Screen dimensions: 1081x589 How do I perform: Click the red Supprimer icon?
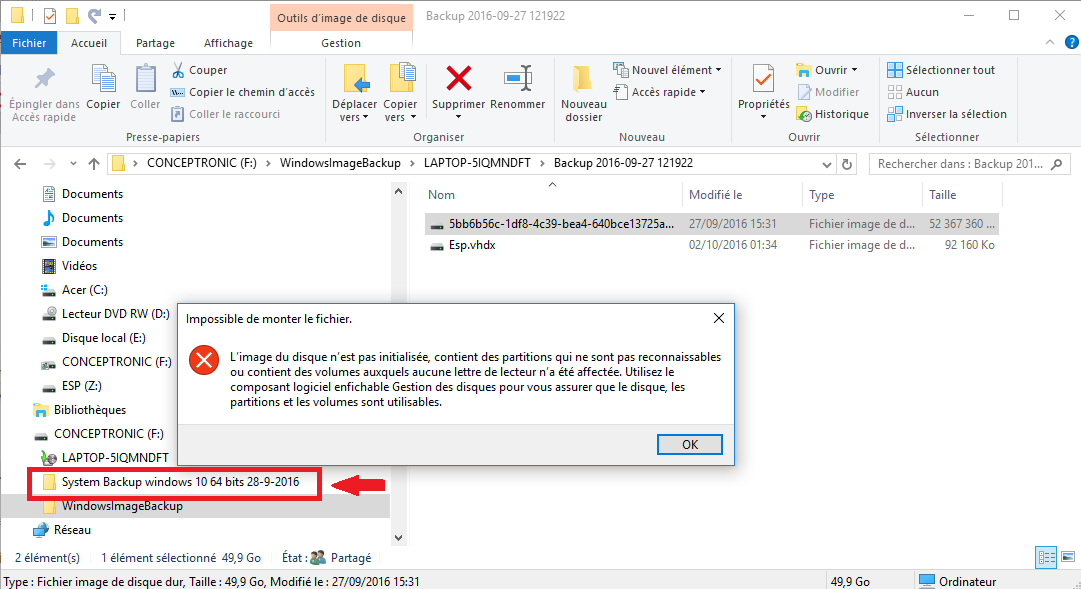coord(458,79)
